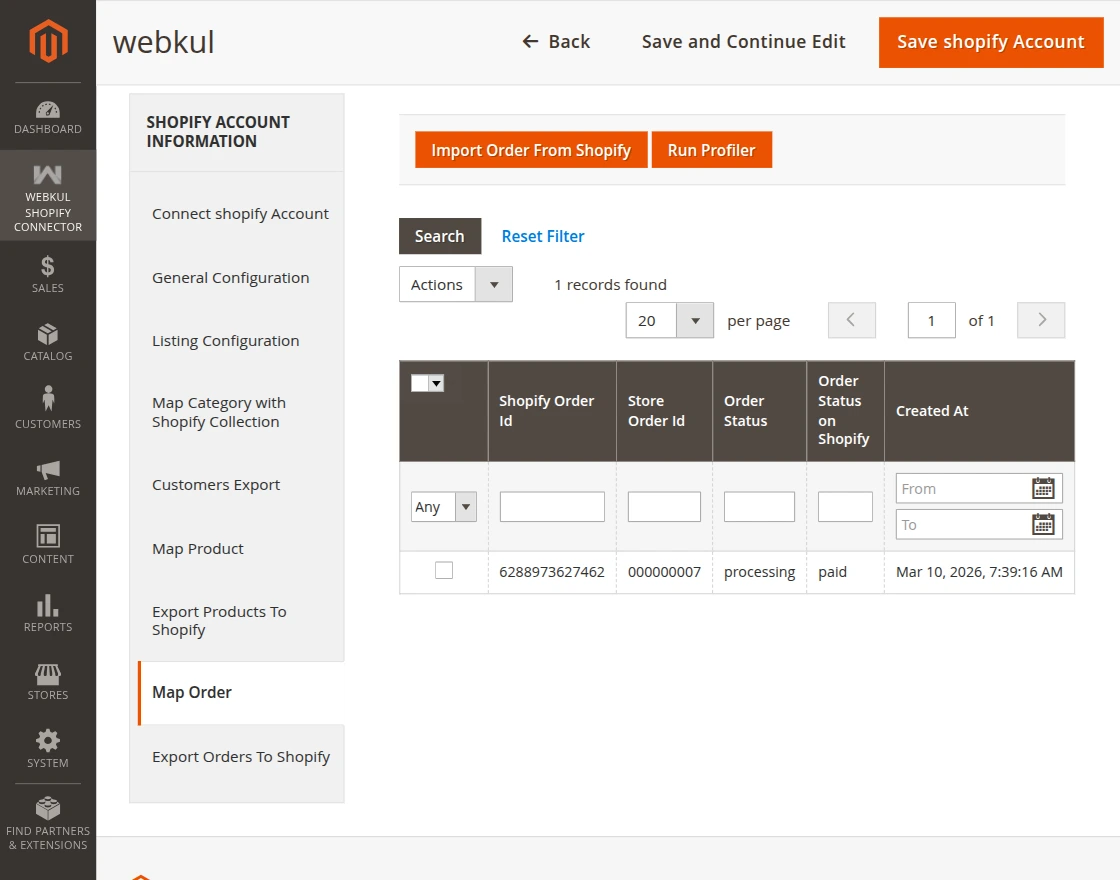This screenshot has width=1120, height=880.
Task: Open calendar for Created At From date
Action: tap(1043, 489)
